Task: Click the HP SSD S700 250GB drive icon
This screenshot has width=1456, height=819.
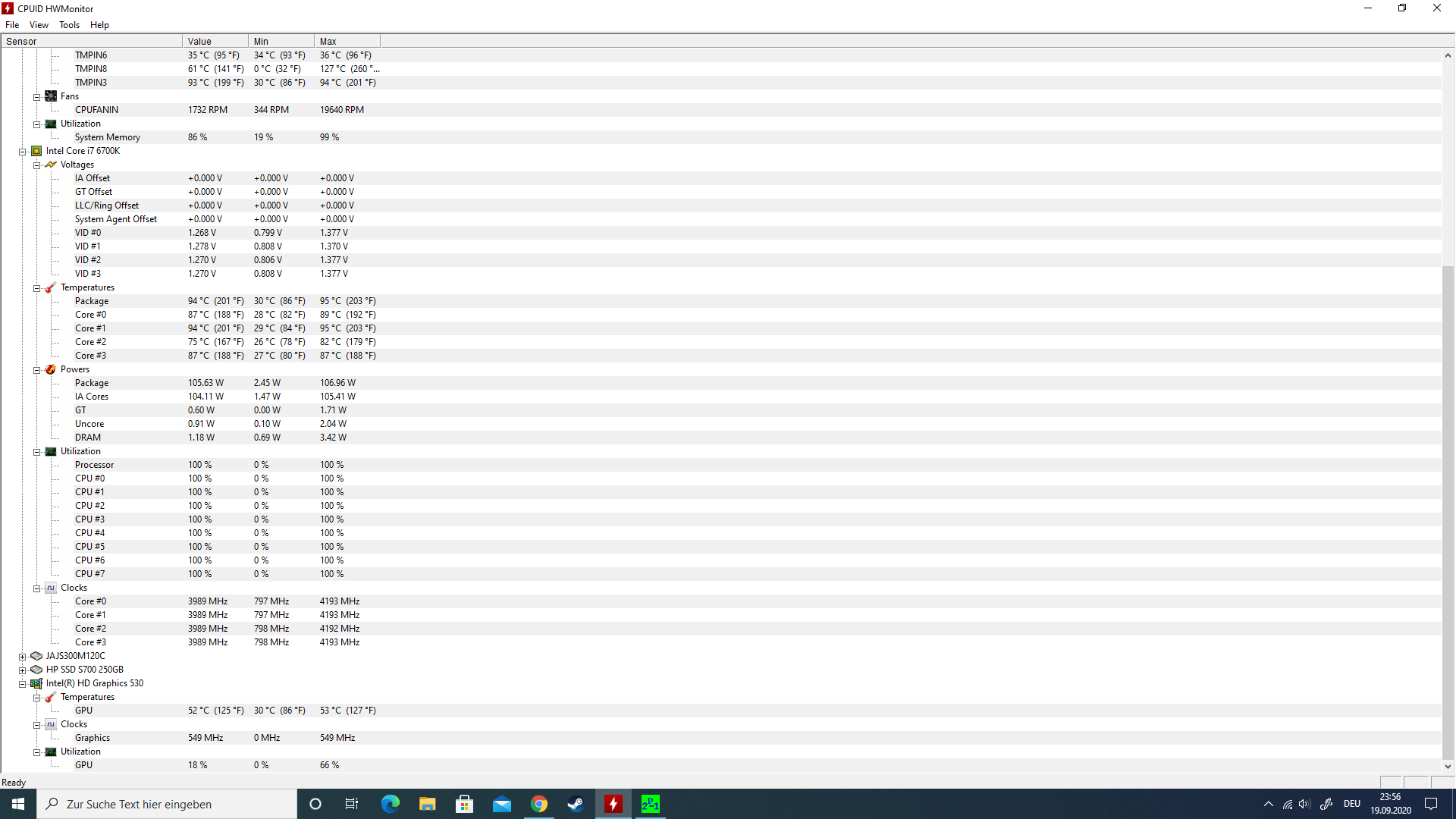Action: 36,670
